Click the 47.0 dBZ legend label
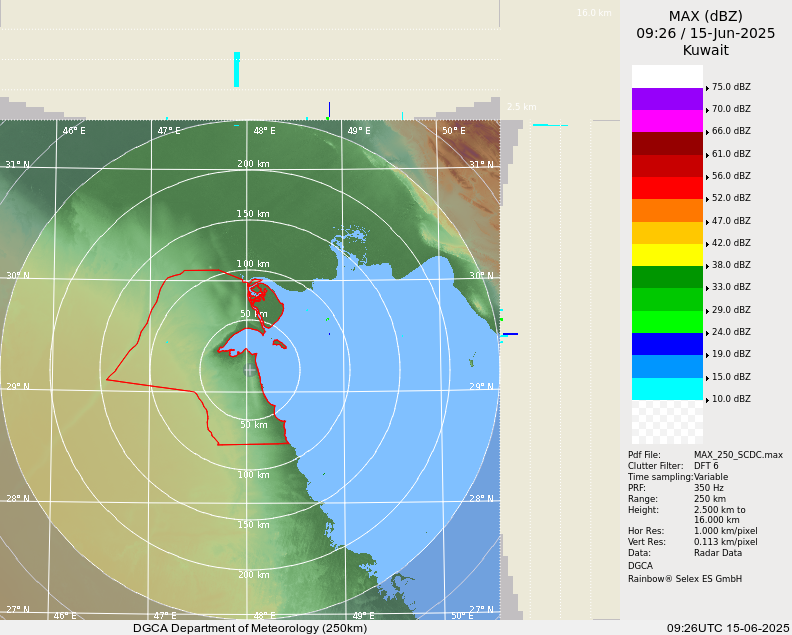Image resolution: width=792 pixels, height=635 pixels. point(731,221)
